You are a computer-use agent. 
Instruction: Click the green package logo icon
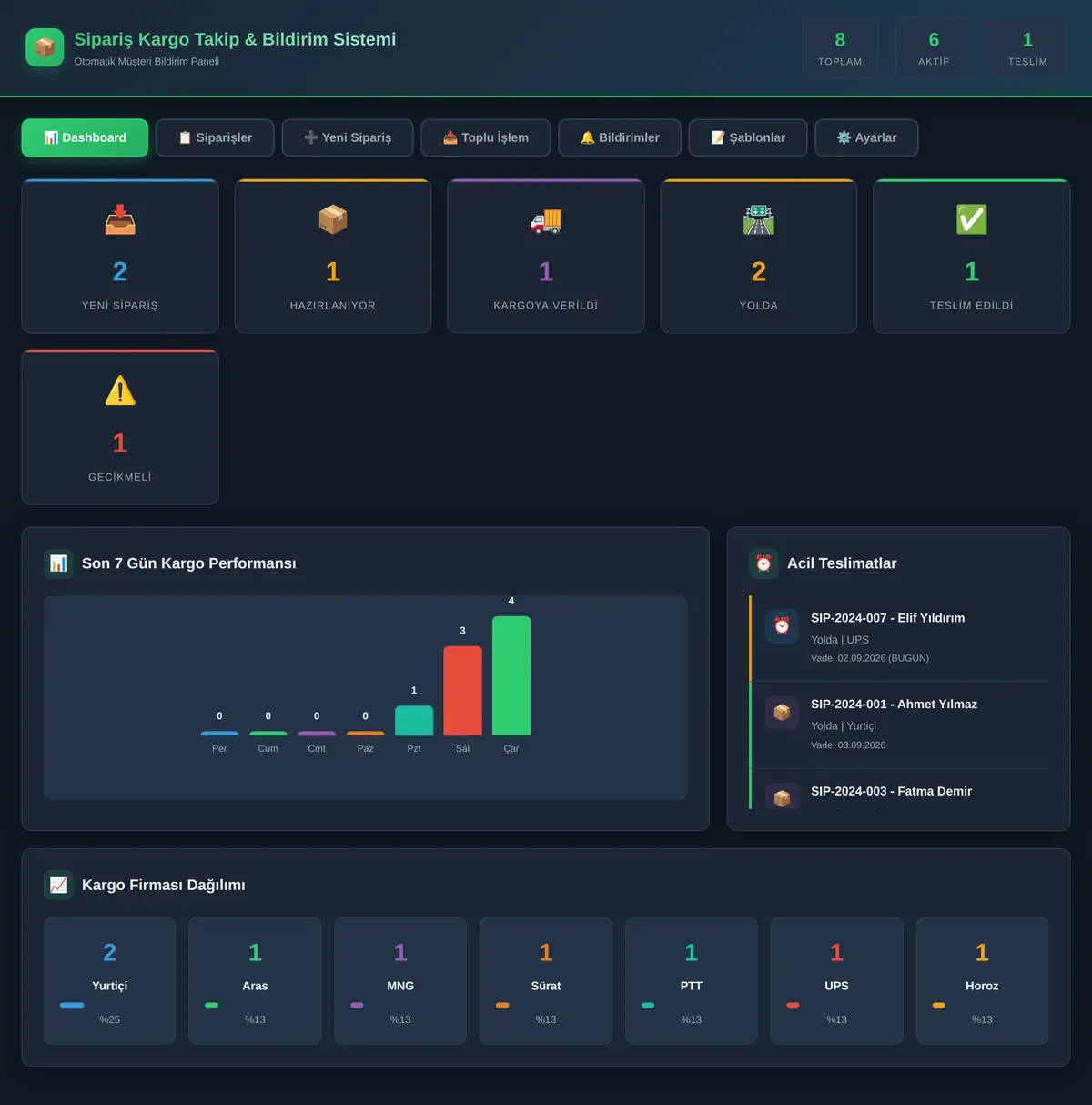click(x=45, y=47)
